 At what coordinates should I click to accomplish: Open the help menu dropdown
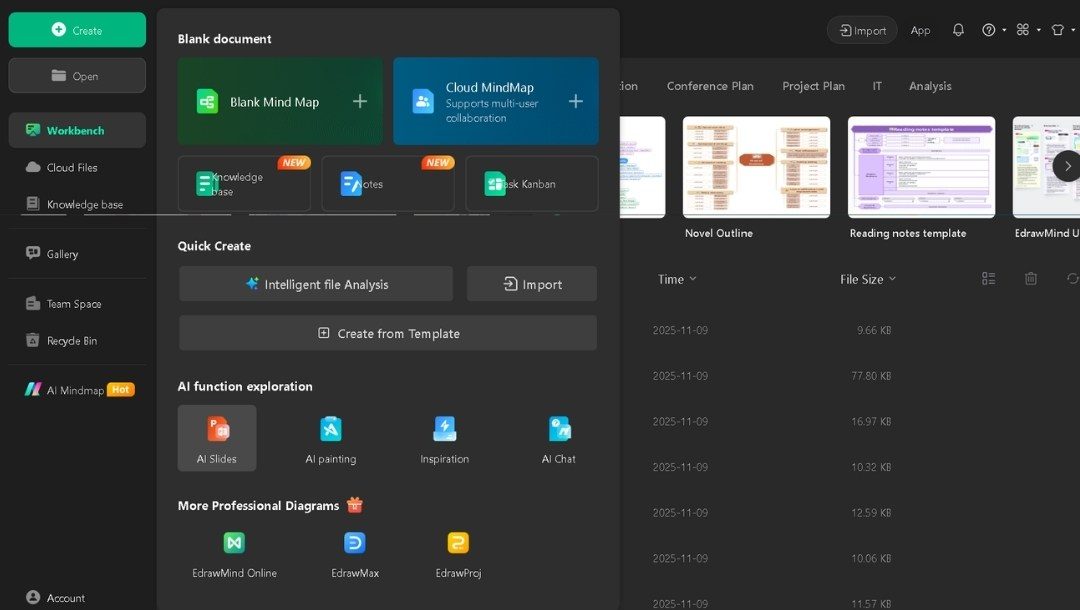pos(989,30)
